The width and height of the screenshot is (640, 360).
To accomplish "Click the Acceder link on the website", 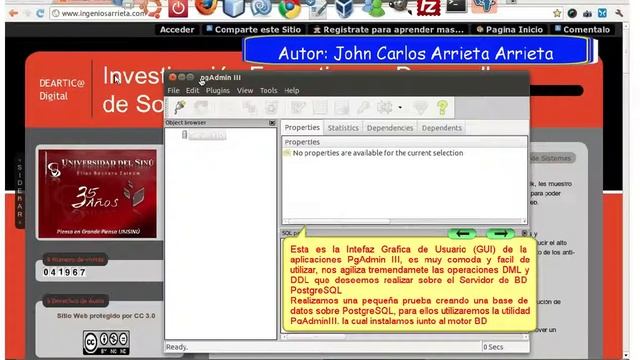I will coord(177,29).
